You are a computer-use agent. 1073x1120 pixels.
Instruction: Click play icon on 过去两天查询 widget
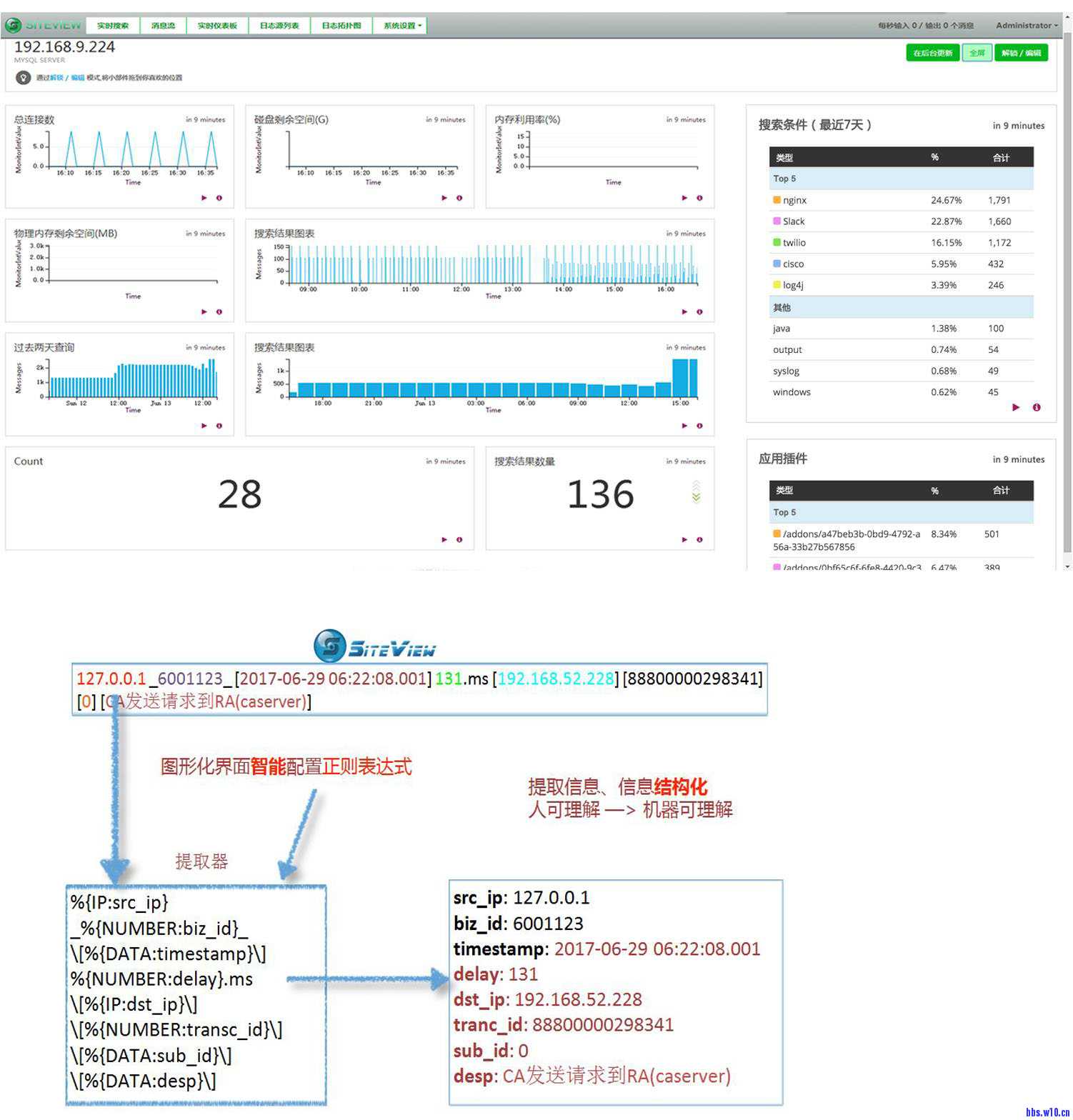[x=204, y=426]
